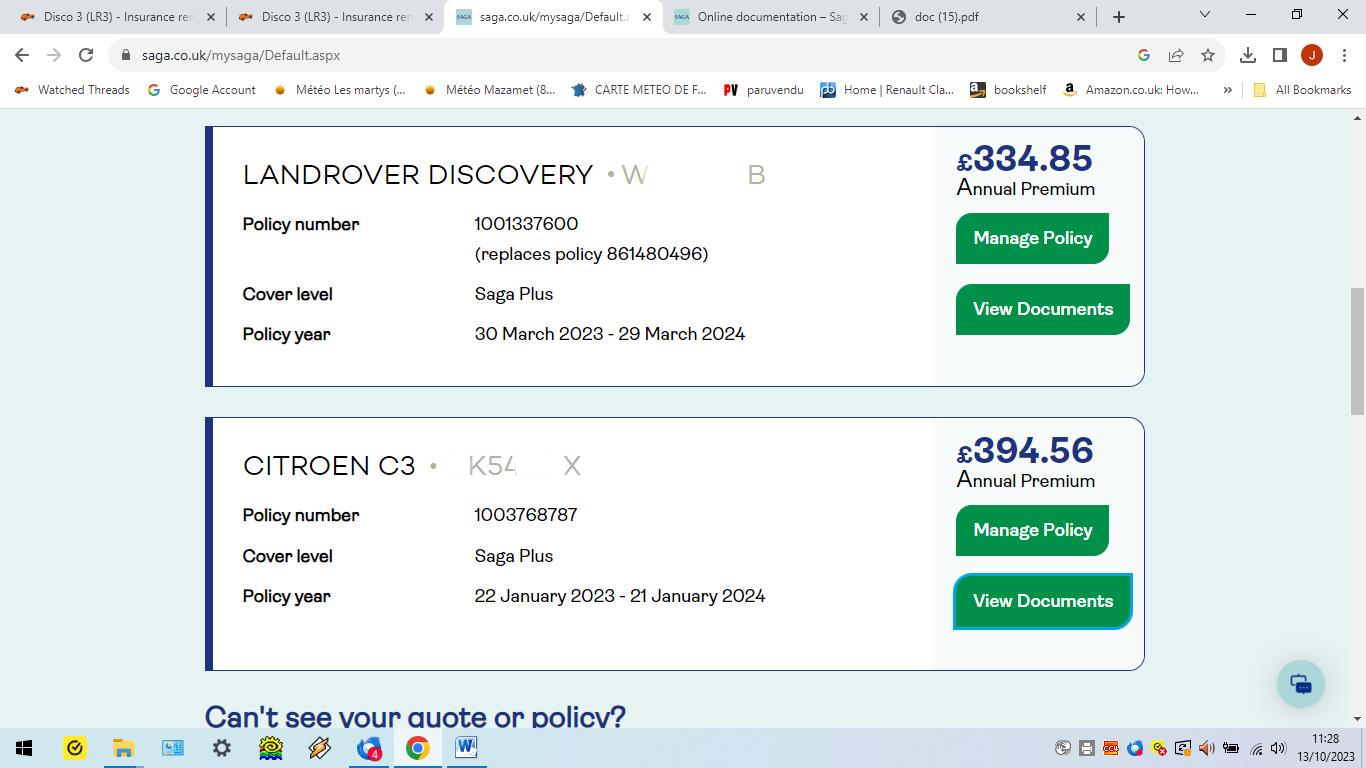Expand hidden bookmarks with double chevron
Image resolution: width=1366 pixels, height=768 pixels.
(x=1227, y=89)
